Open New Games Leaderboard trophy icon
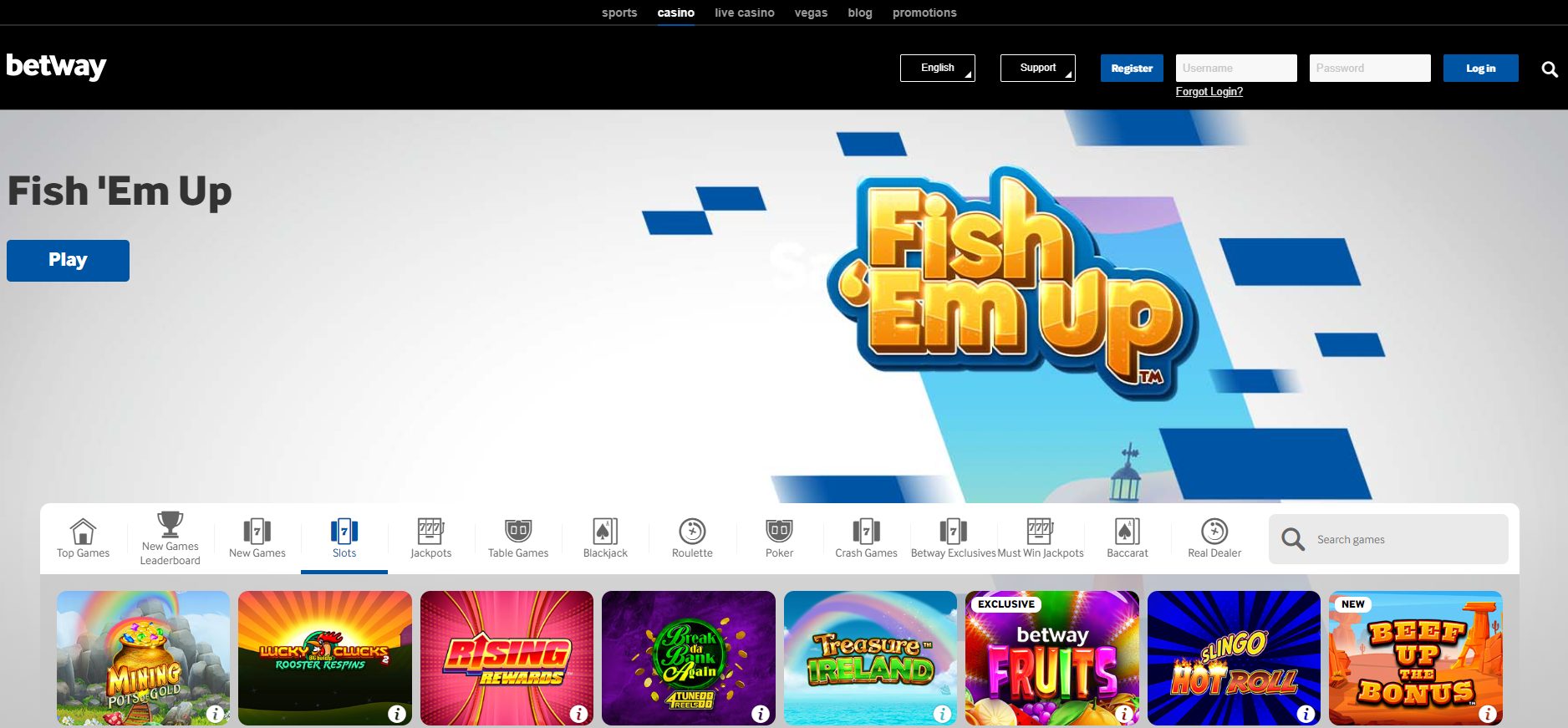The height and width of the screenshot is (728, 1568). point(170,524)
